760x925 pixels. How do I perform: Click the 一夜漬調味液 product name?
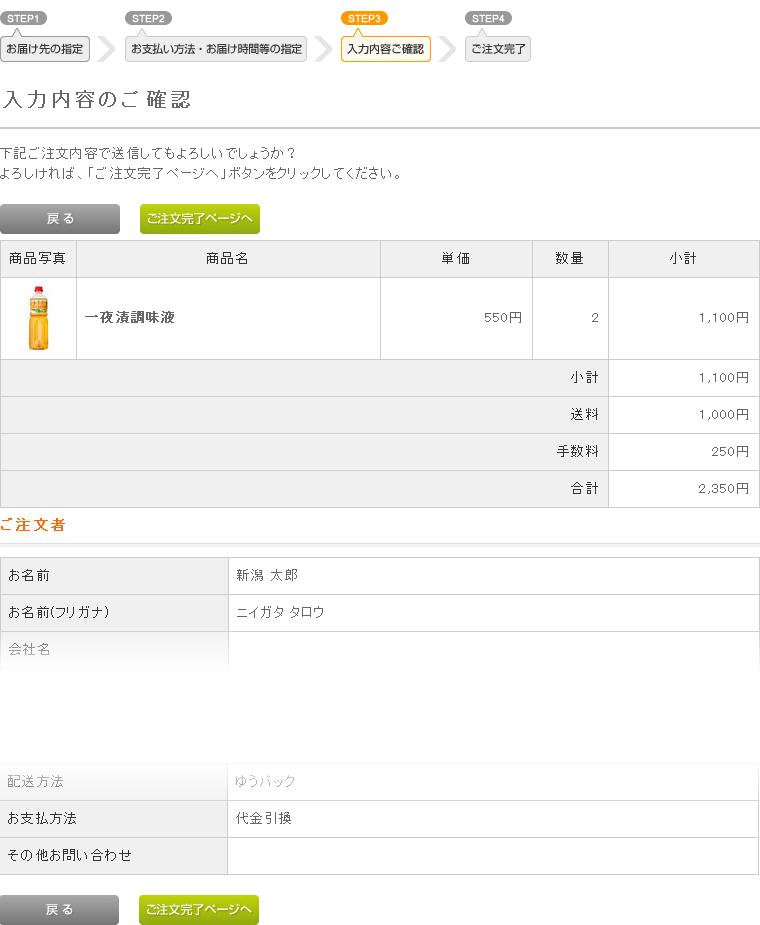pyautogui.click(x=130, y=317)
